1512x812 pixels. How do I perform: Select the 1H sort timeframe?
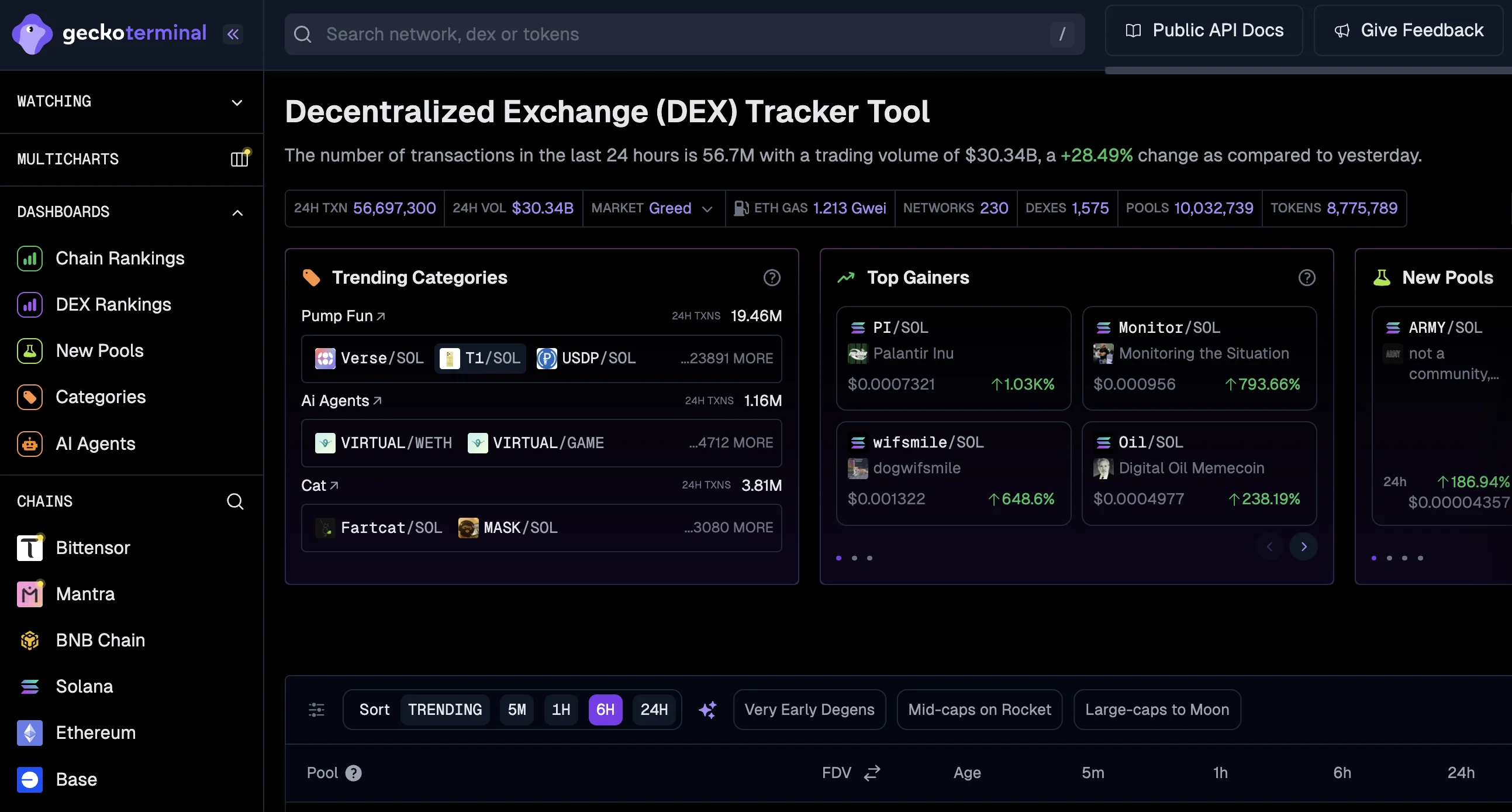(561, 710)
